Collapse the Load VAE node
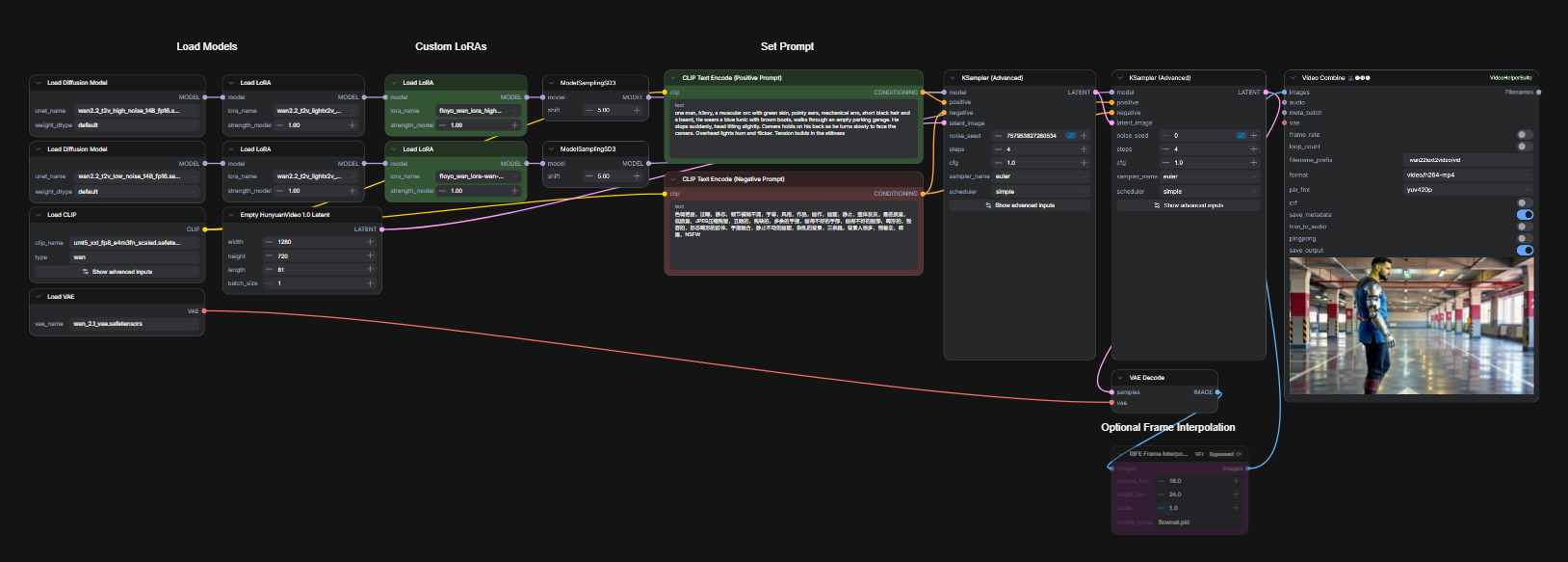Viewport: 1568px width, 562px height. click(x=39, y=297)
